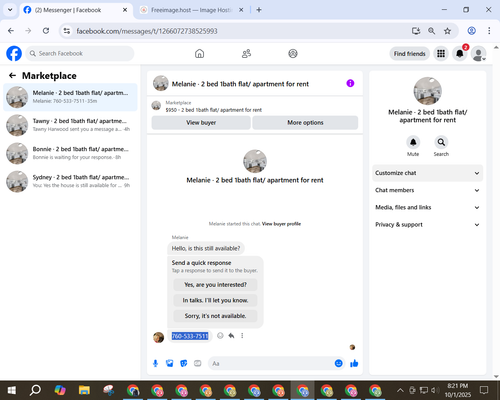Send a thumbs up like
Screen dimensions: 500x400
(354, 363)
